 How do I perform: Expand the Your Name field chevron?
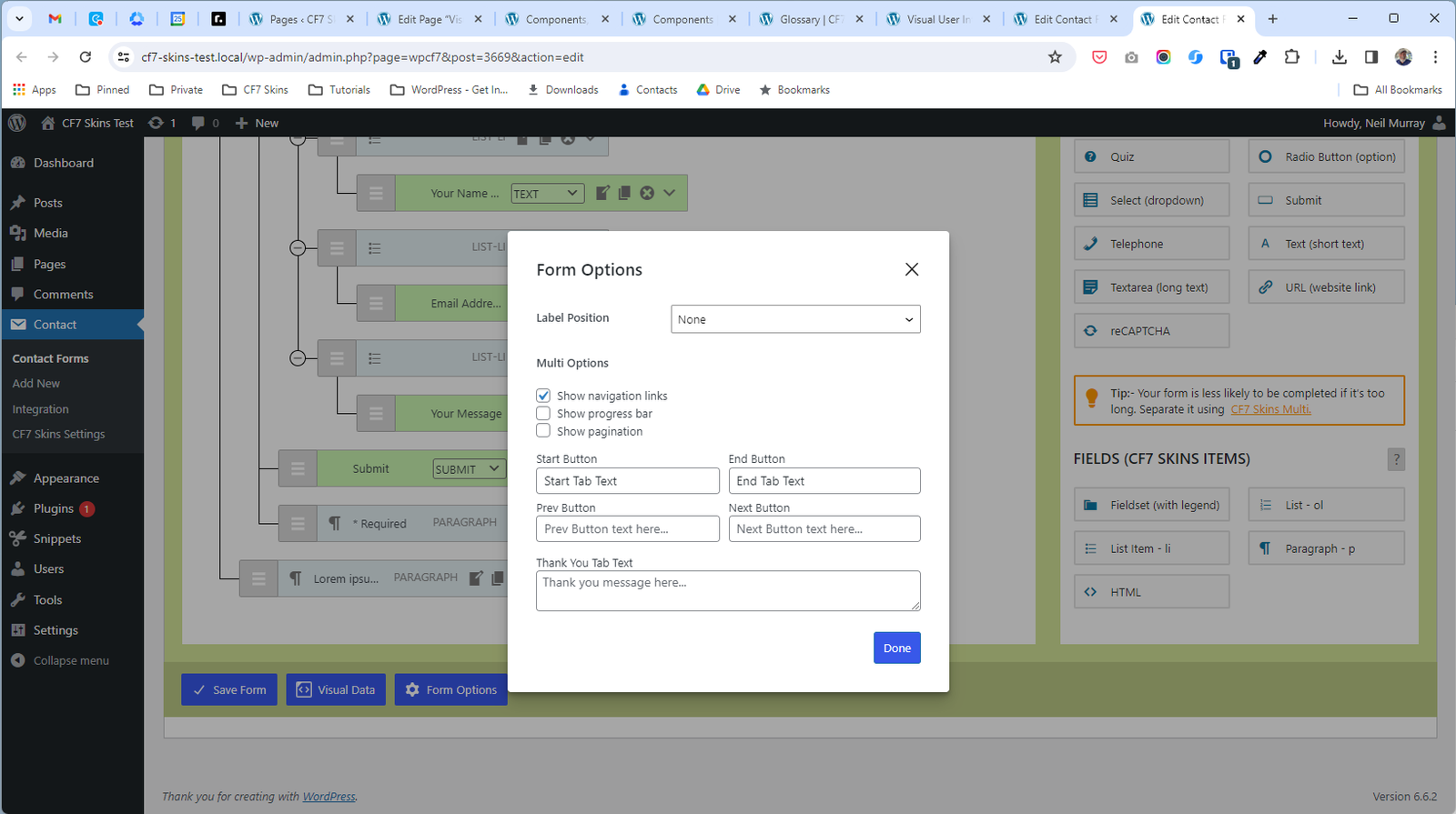click(x=670, y=193)
